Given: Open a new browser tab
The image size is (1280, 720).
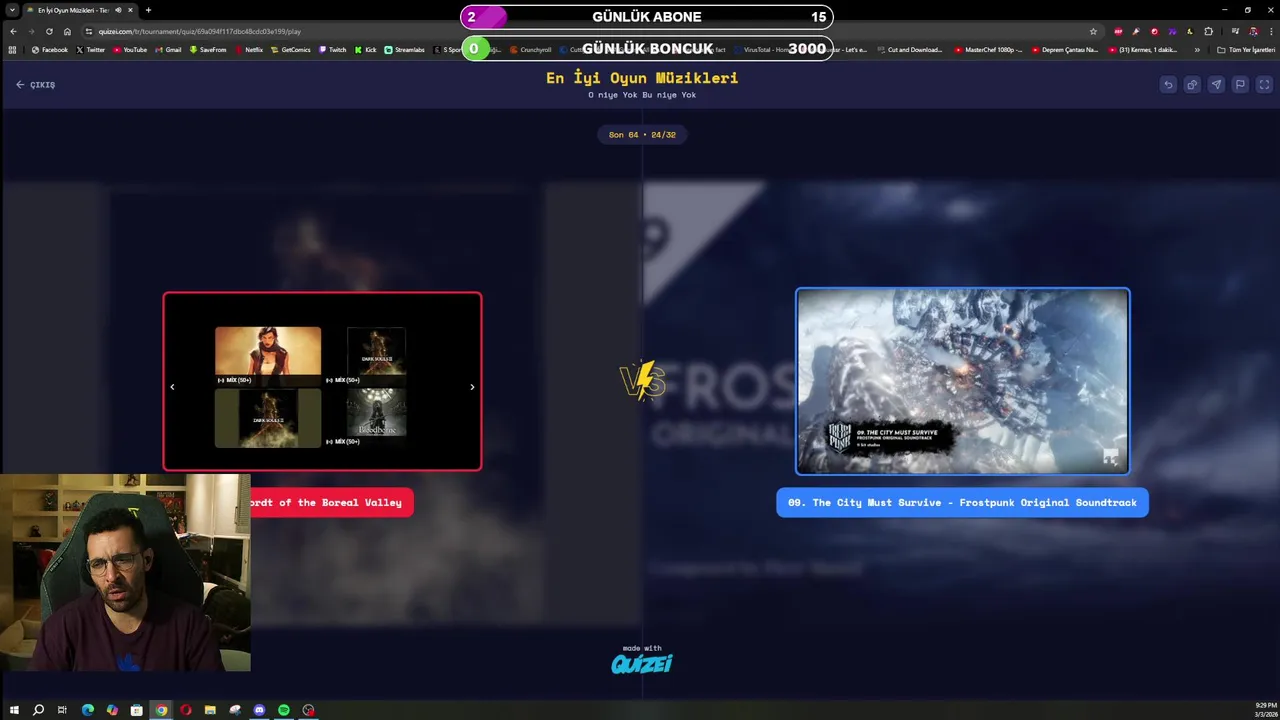Looking at the screenshot, I should pyautogui.click(x=148, y=10).
